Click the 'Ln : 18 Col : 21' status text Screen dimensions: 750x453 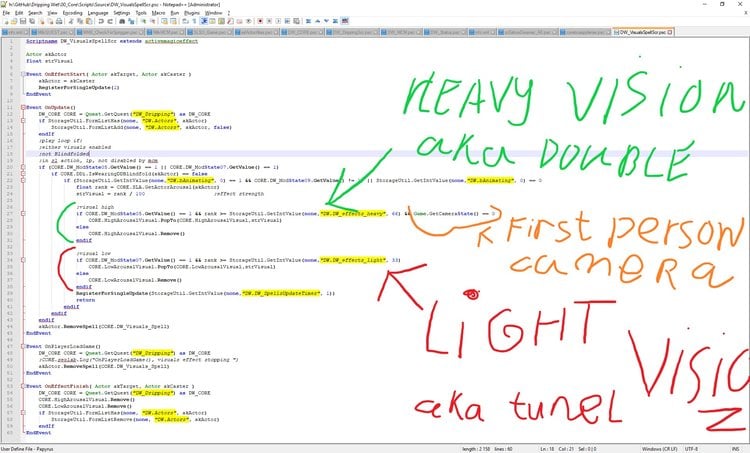click(557, 449)
